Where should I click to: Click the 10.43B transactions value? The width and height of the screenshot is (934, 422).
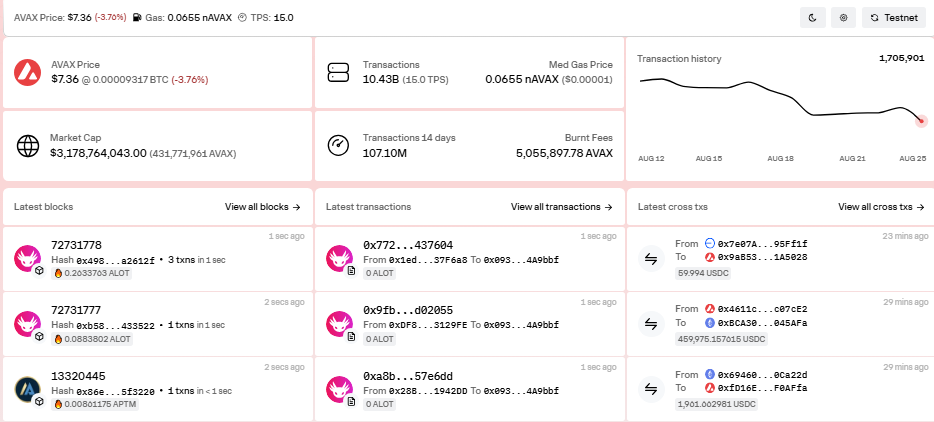381,79
